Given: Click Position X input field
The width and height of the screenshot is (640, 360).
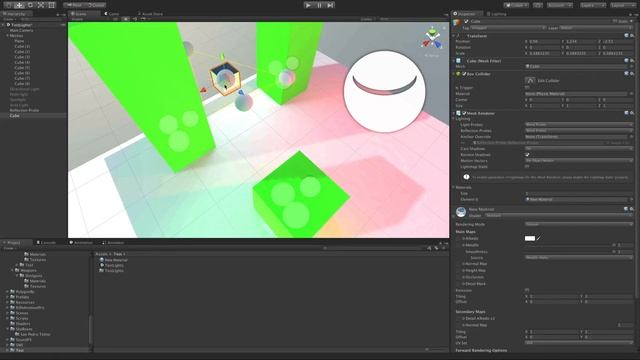Looking at the screenshot, I should [544, 42].
